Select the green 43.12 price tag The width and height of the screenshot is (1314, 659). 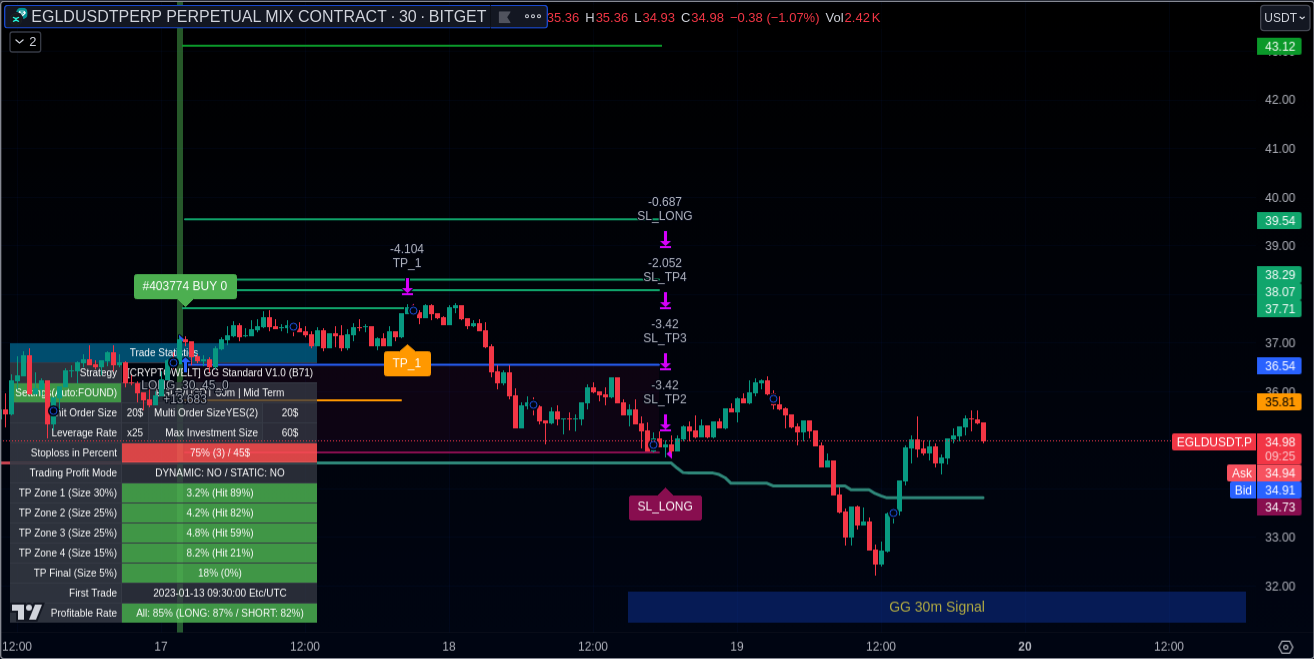[1280, 46]
